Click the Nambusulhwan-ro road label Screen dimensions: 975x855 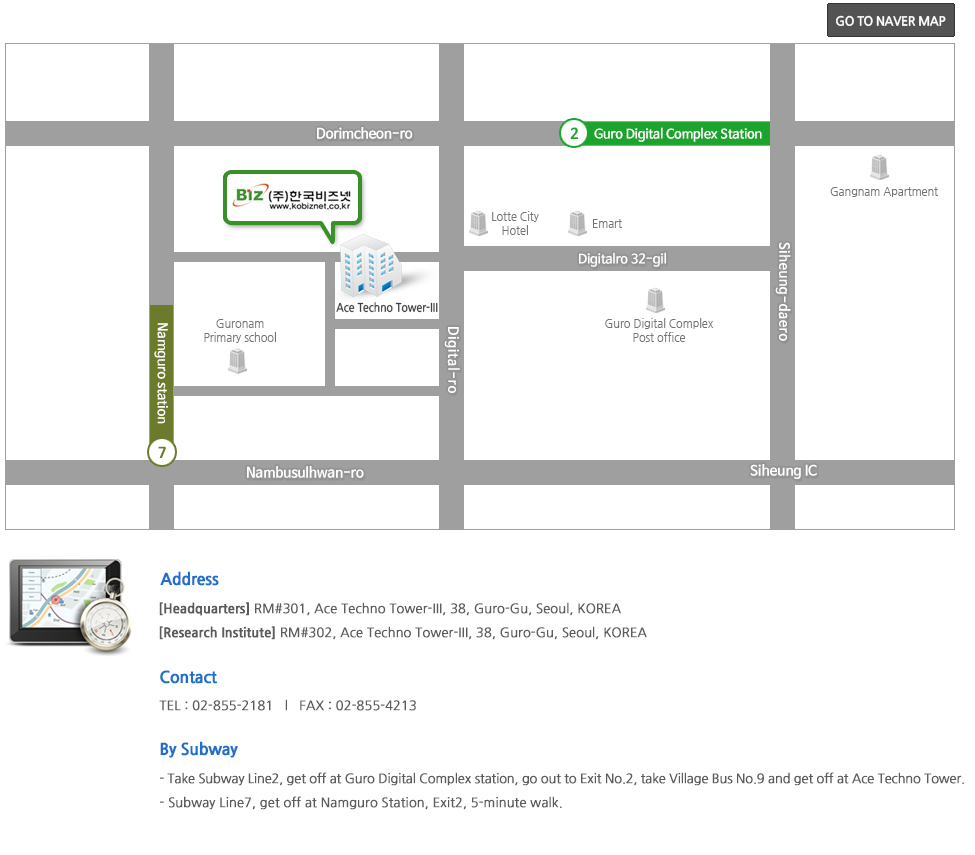pos(305,473)
